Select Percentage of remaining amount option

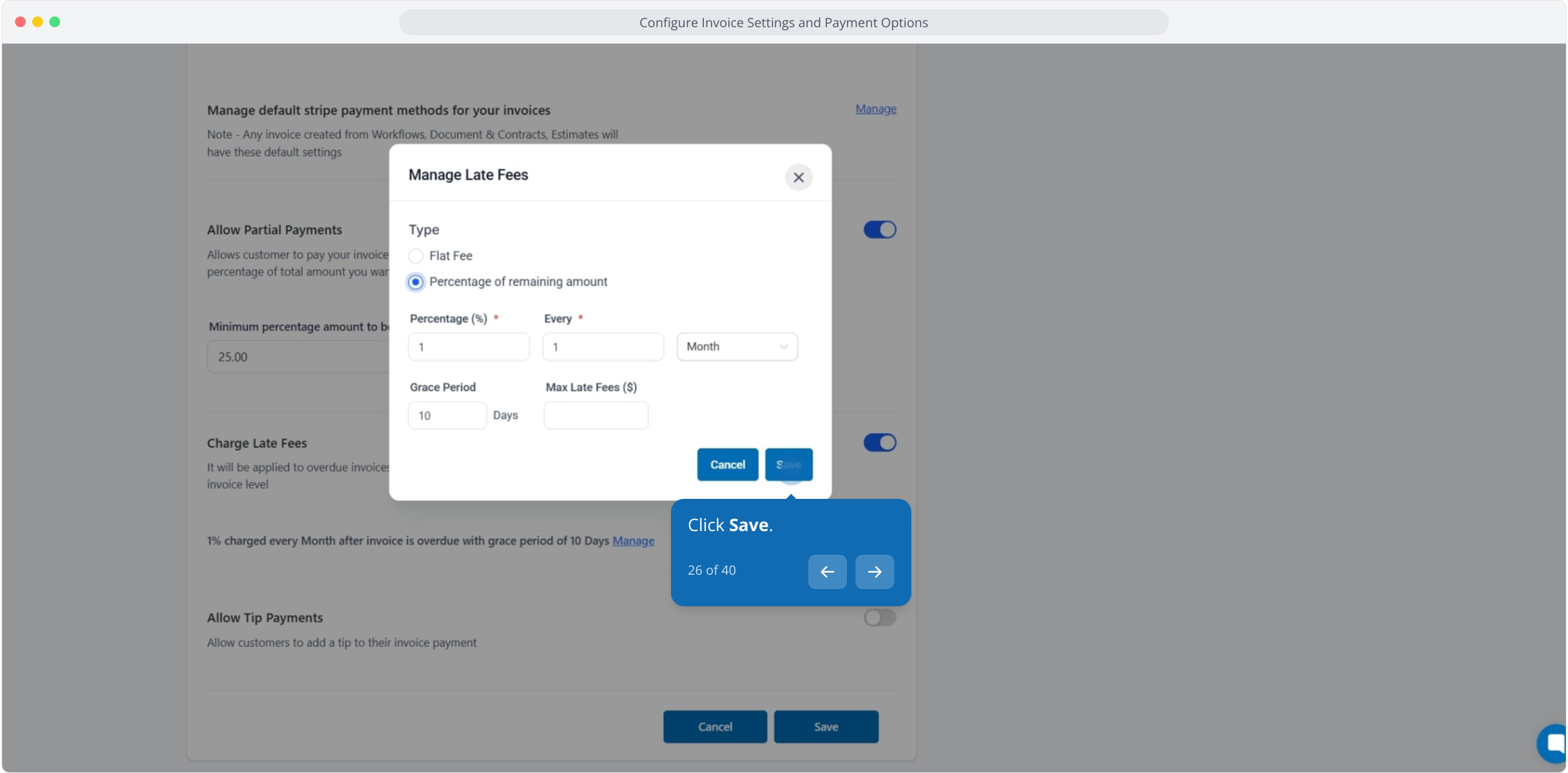tap(416, 282)
